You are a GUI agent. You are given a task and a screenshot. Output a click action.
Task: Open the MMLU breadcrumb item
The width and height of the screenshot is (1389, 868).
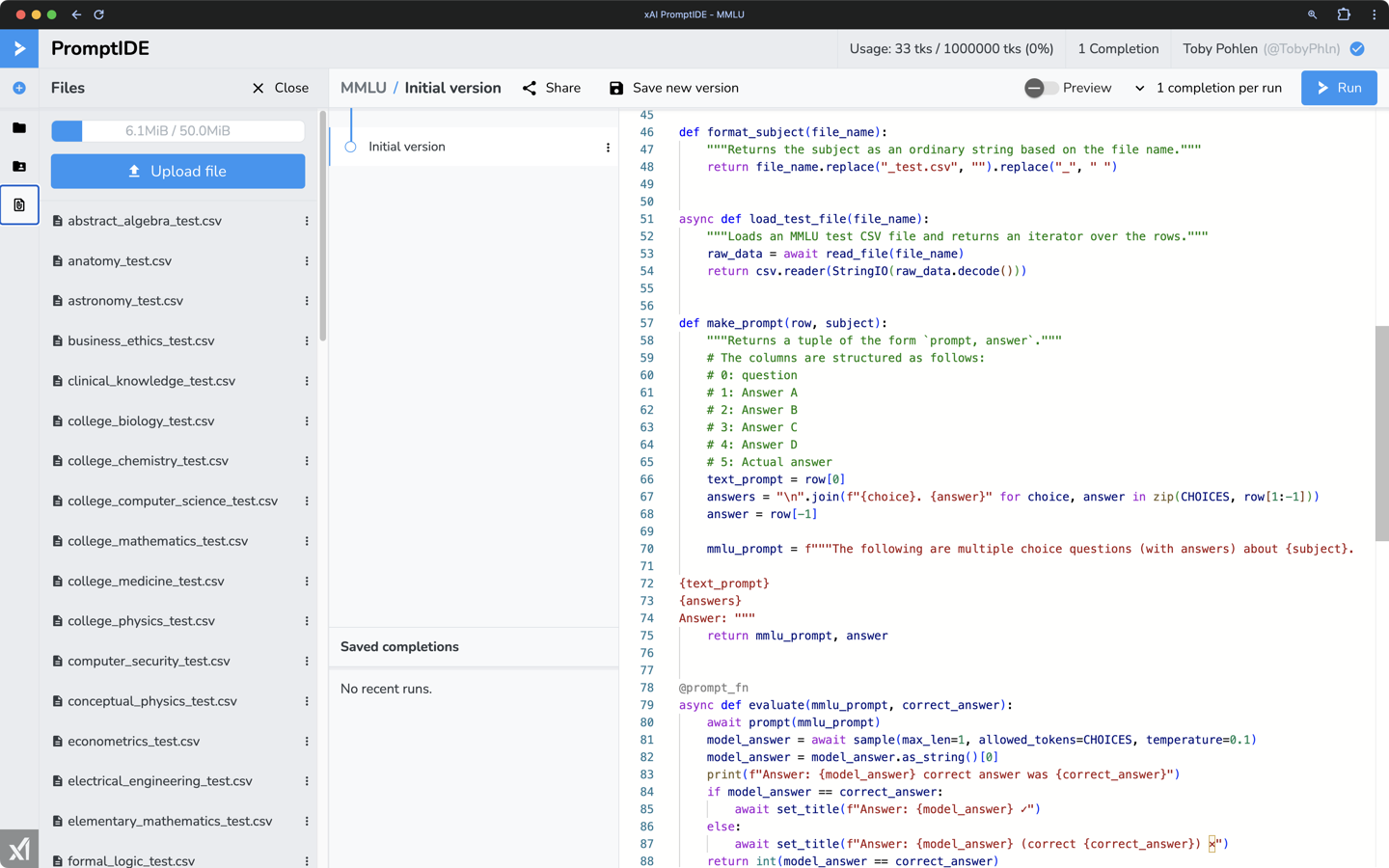363,88
